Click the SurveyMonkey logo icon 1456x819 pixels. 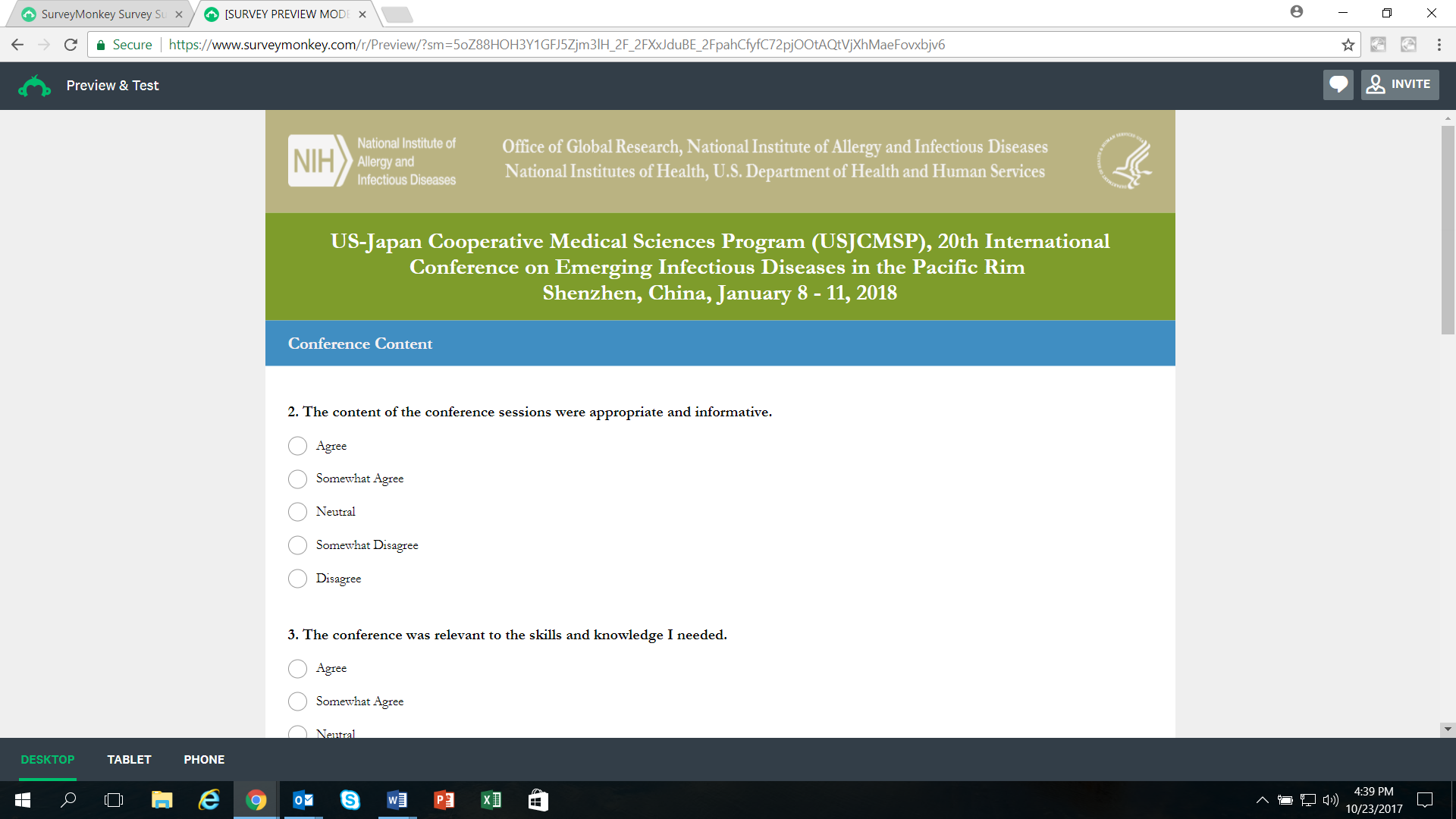[x=34, y=86]
